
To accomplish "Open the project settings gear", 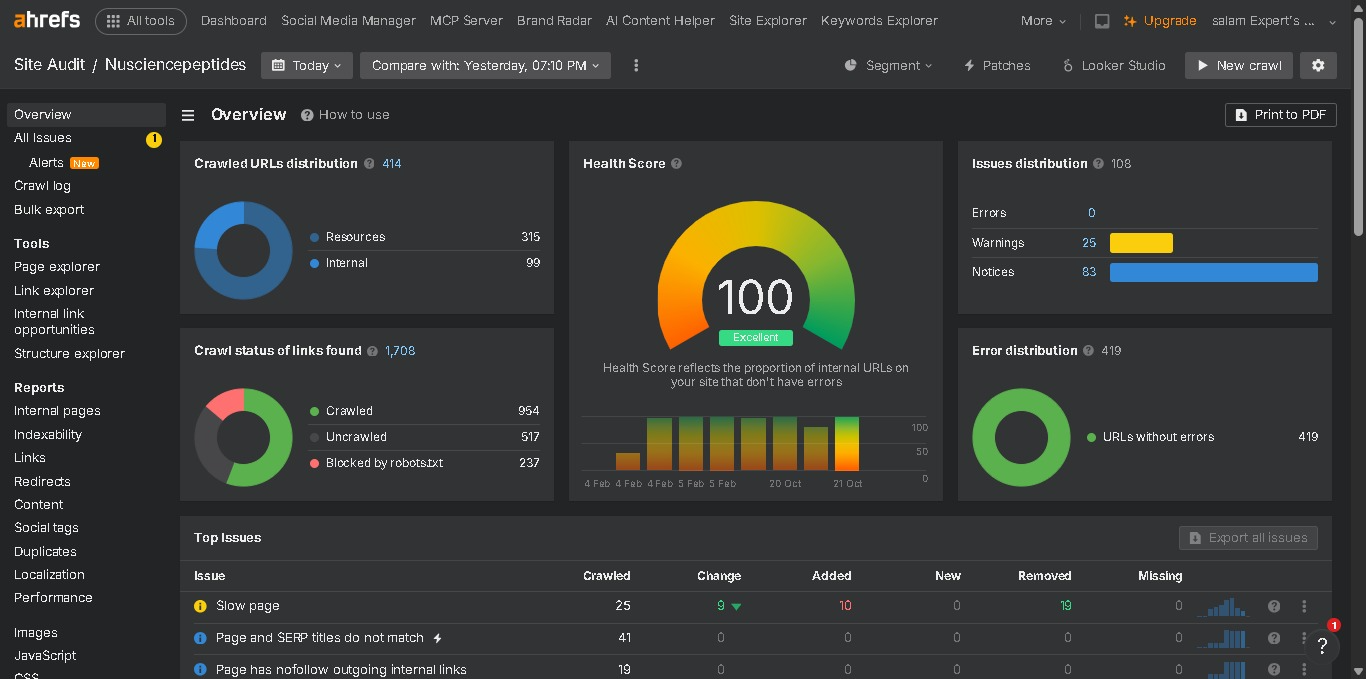I will (x=1318, y=65).
